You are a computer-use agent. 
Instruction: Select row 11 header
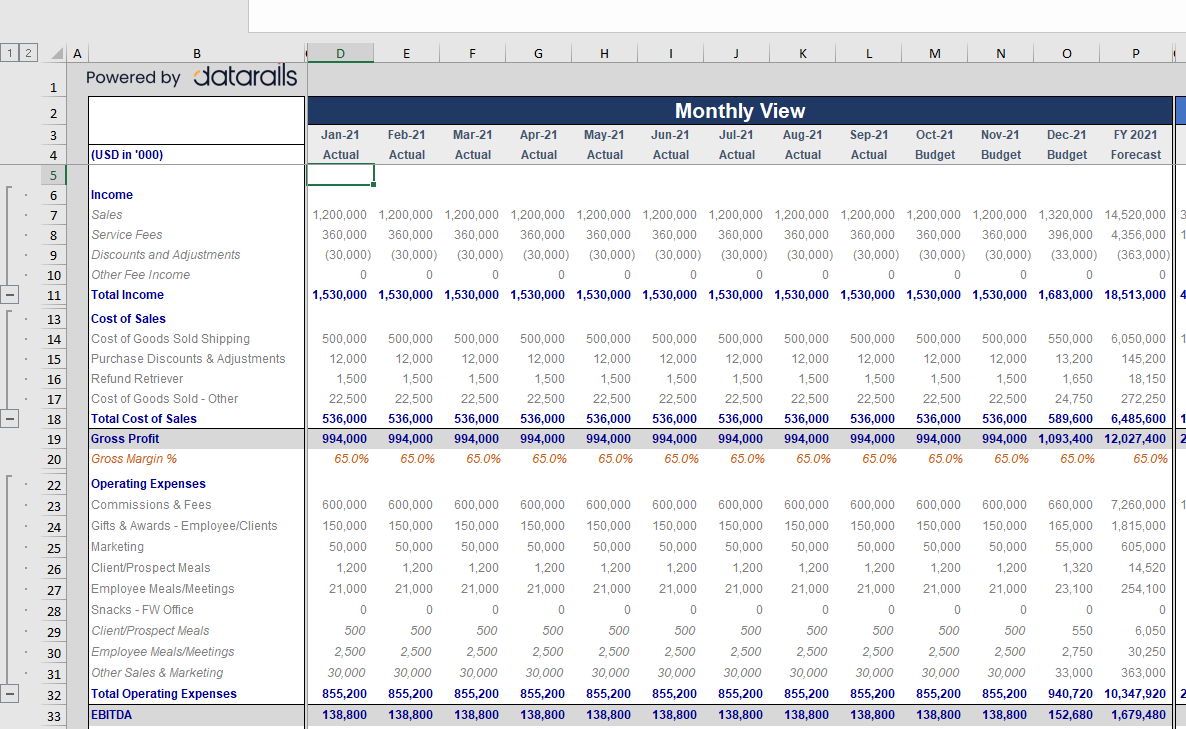point(54,295)
